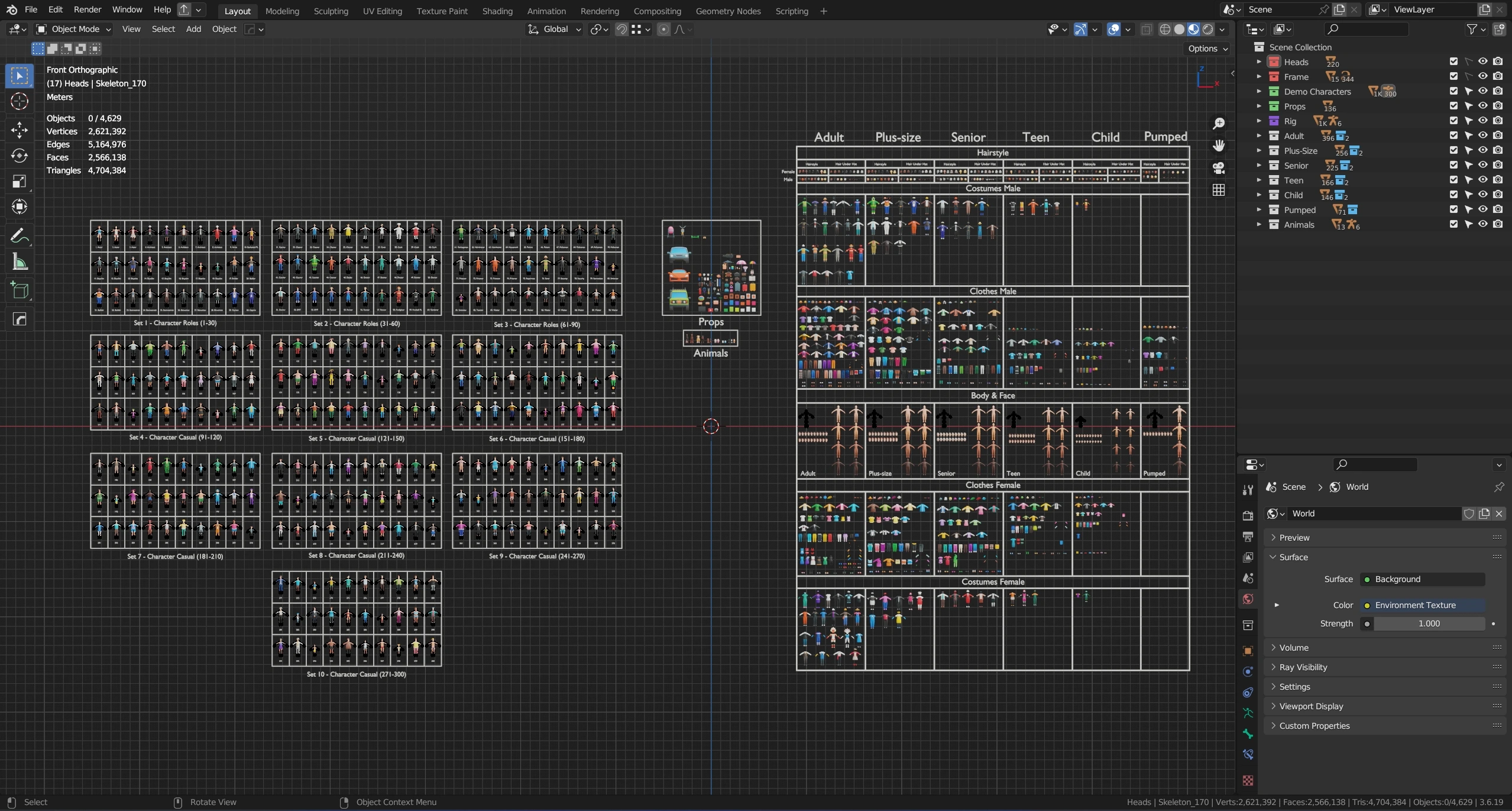The height and width of the screenshot is (811, 1512).
Task: Click the viewport zoom magnifier icon
Action: 1219,124
